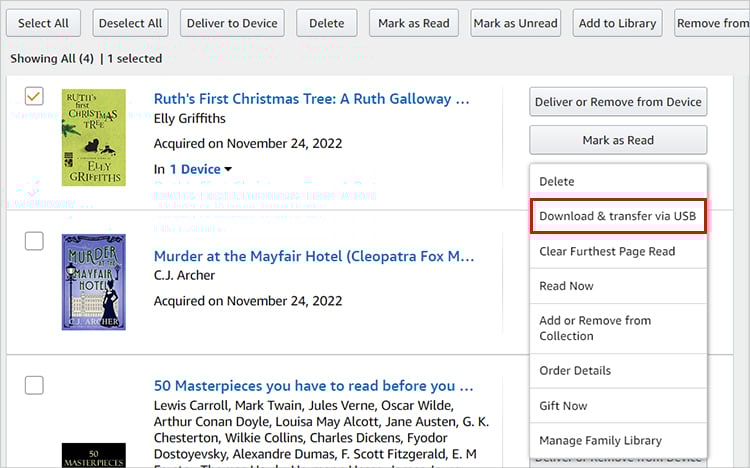Choose 'Gift Now' menu entry
The height and width of the screenshot is (468, 750).
563,406
